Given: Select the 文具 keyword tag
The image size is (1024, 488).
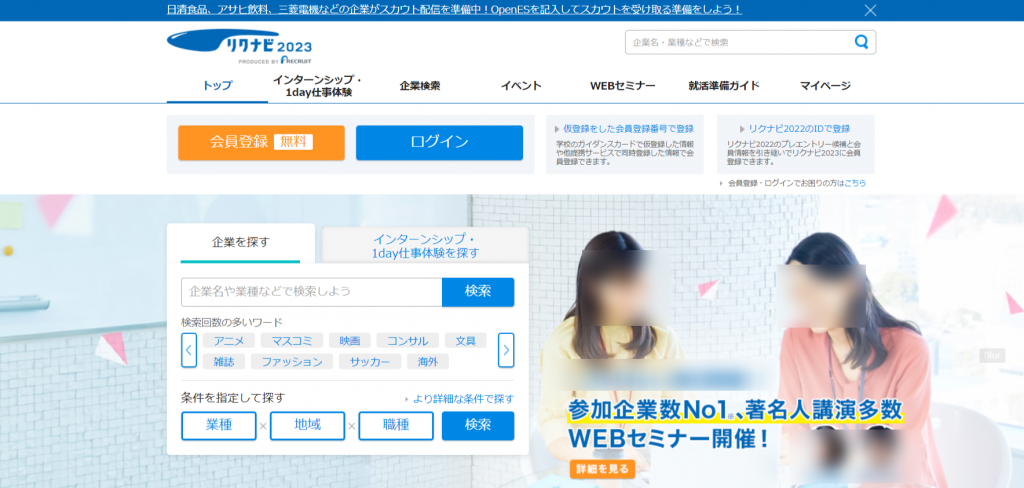Looking at the screenshot, I should pos(466,340).
